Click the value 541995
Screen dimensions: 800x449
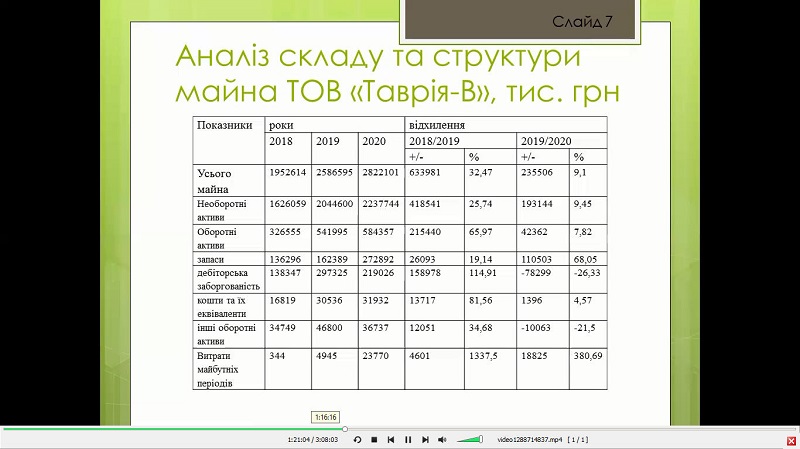(x=332, y=232)
